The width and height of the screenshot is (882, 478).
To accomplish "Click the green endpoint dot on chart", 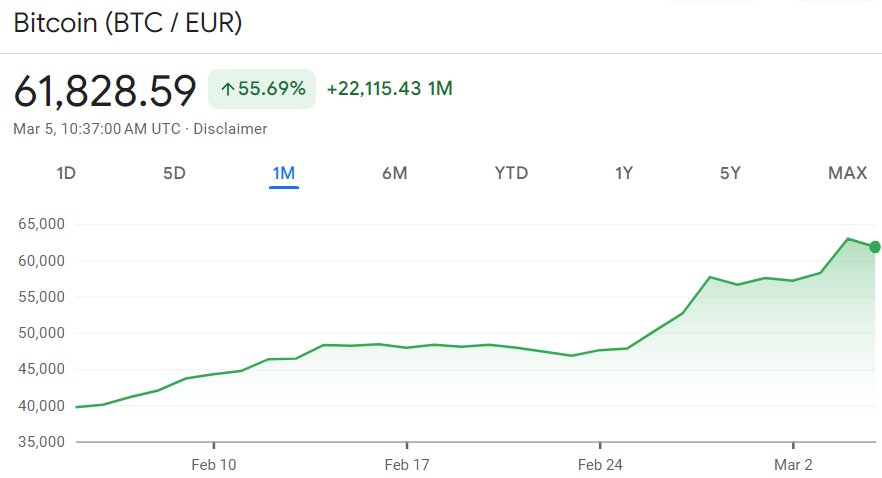I will tap(875, 247).
